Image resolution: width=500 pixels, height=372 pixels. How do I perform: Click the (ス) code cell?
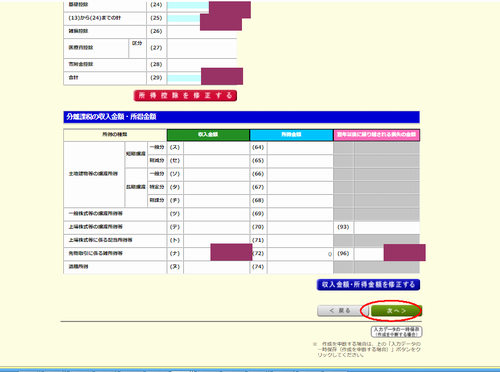pos(175,148)
